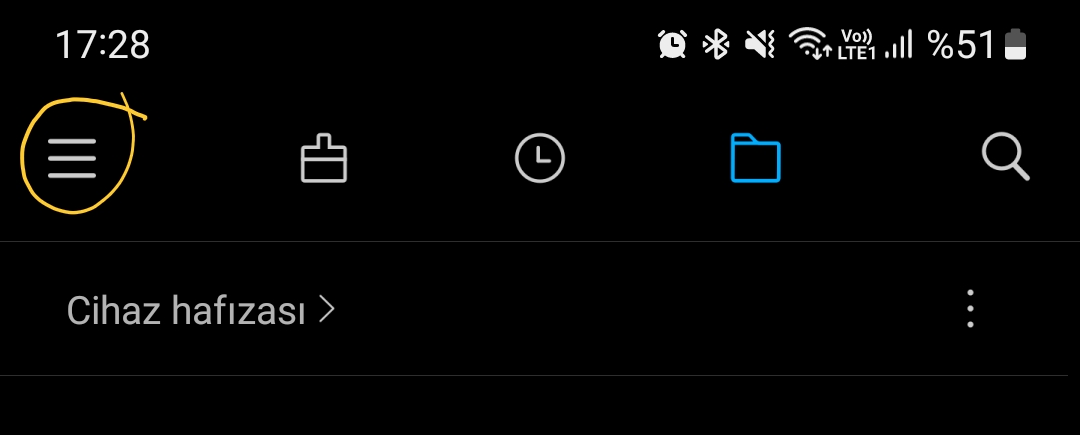
Task: Tap the empty file list area below path
Action: click(x=540, y=405)
